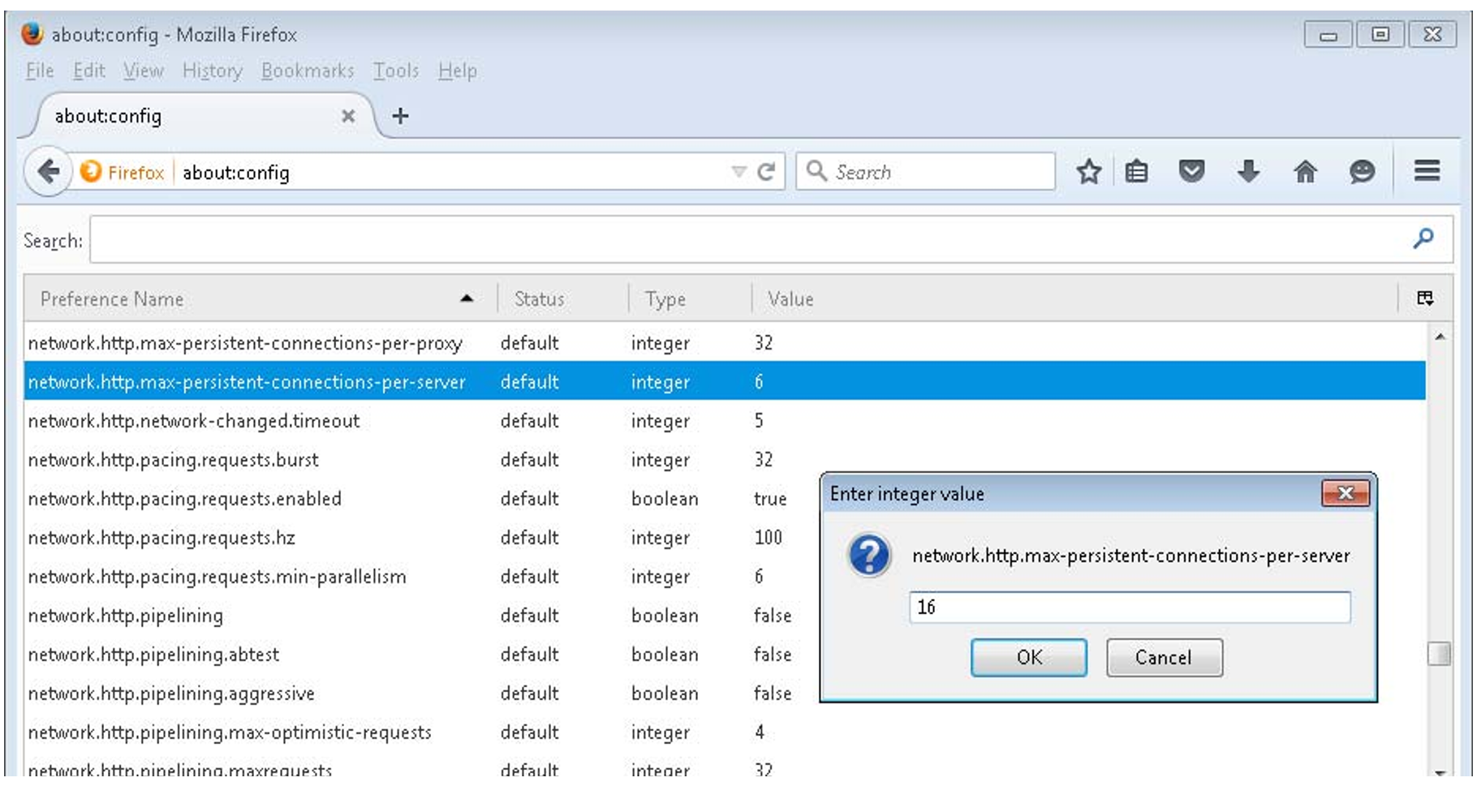
Task: Click the back arrow navigation button
Action: coord(48,172)
